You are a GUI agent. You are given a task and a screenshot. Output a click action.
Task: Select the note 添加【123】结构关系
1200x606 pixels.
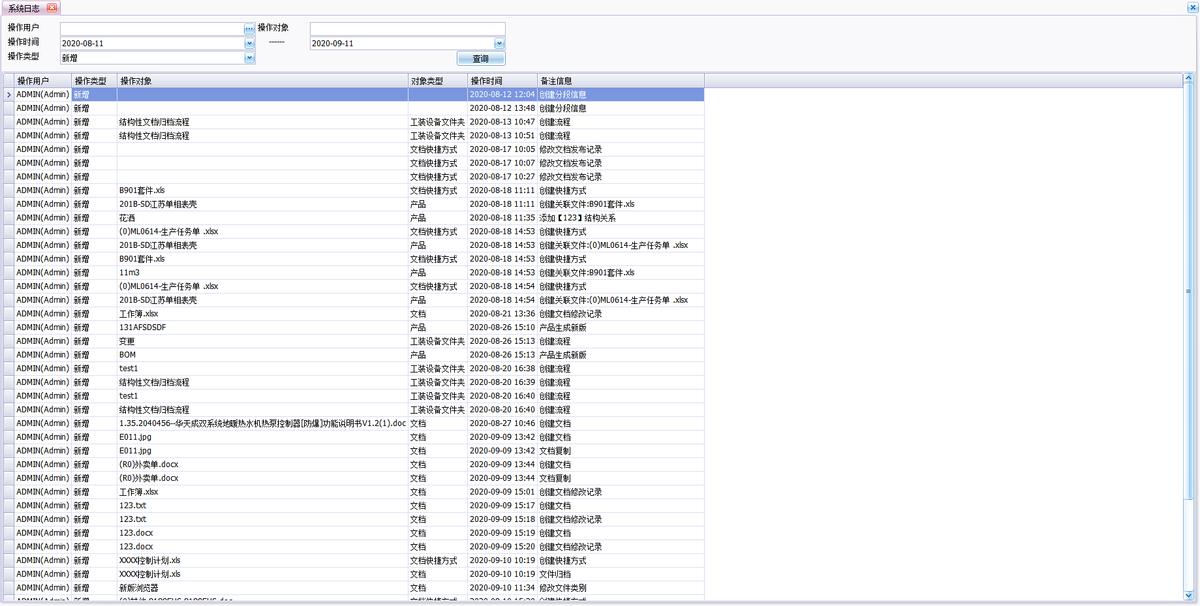pos(620,218)
